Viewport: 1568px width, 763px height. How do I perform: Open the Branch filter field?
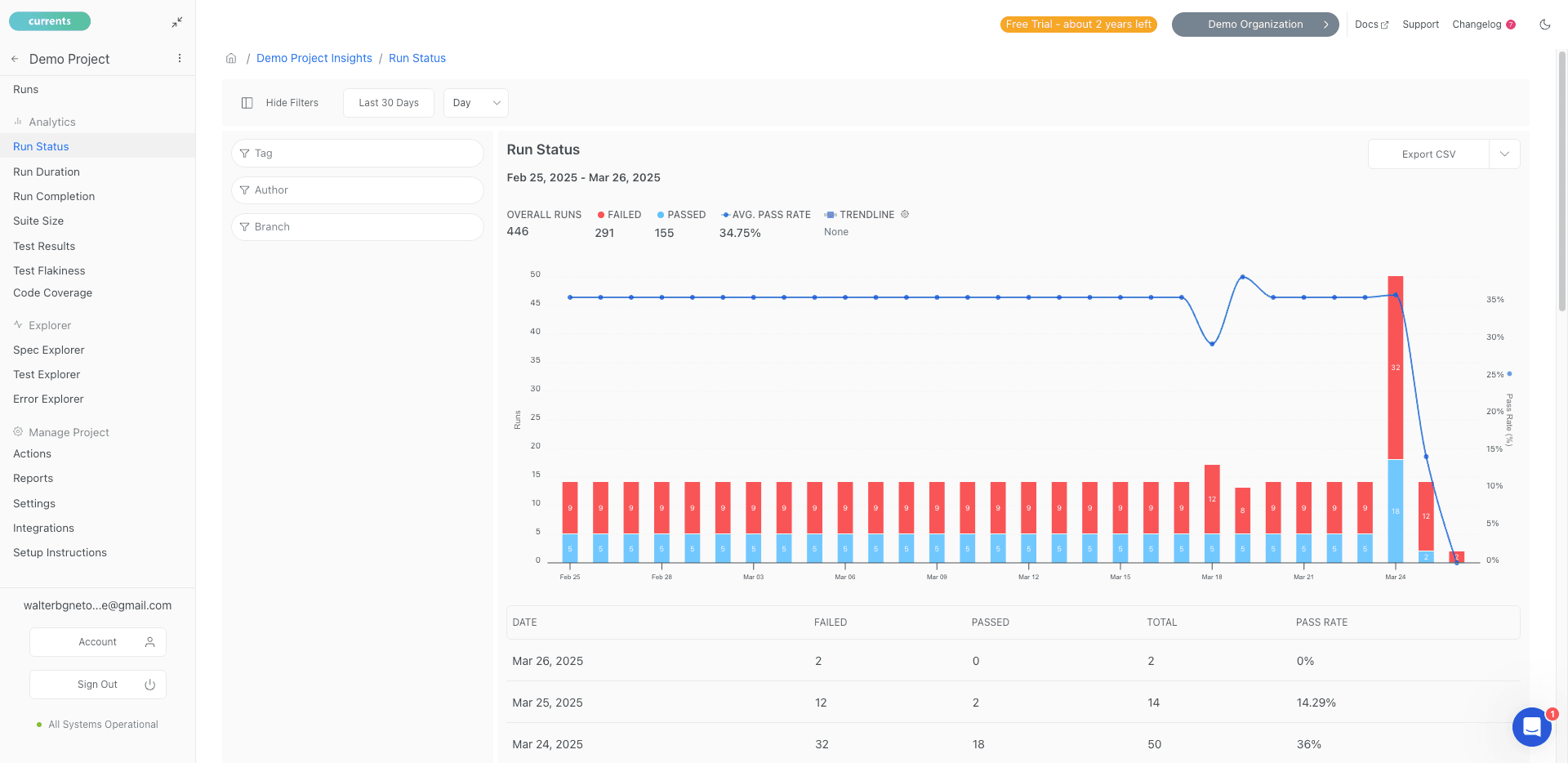tap(358, 227)
